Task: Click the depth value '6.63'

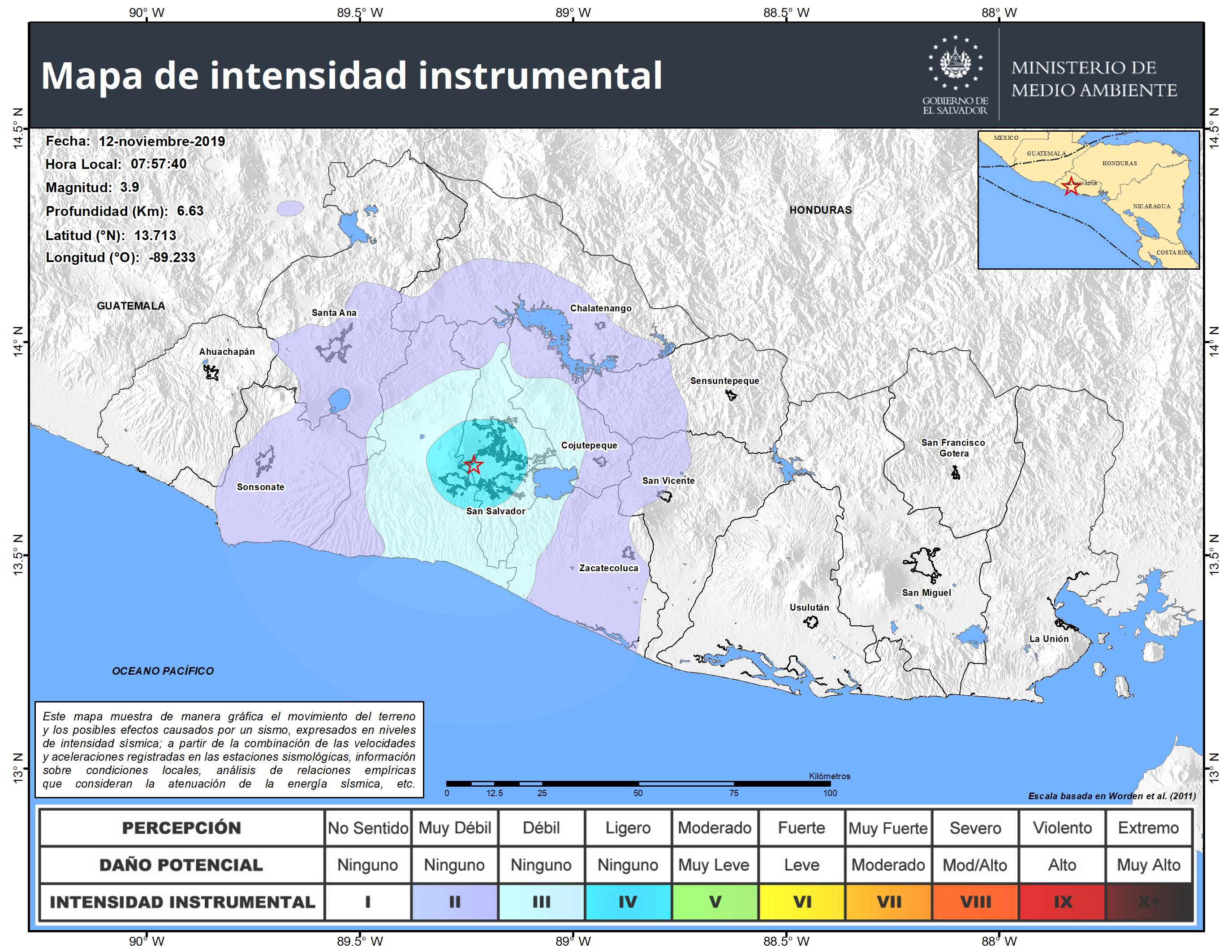Action: click(x=190, y=211)
